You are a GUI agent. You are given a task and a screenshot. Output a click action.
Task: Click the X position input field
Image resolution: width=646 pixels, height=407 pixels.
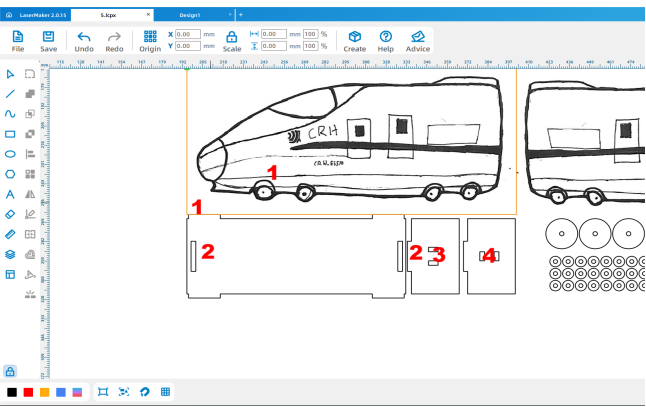188,34
